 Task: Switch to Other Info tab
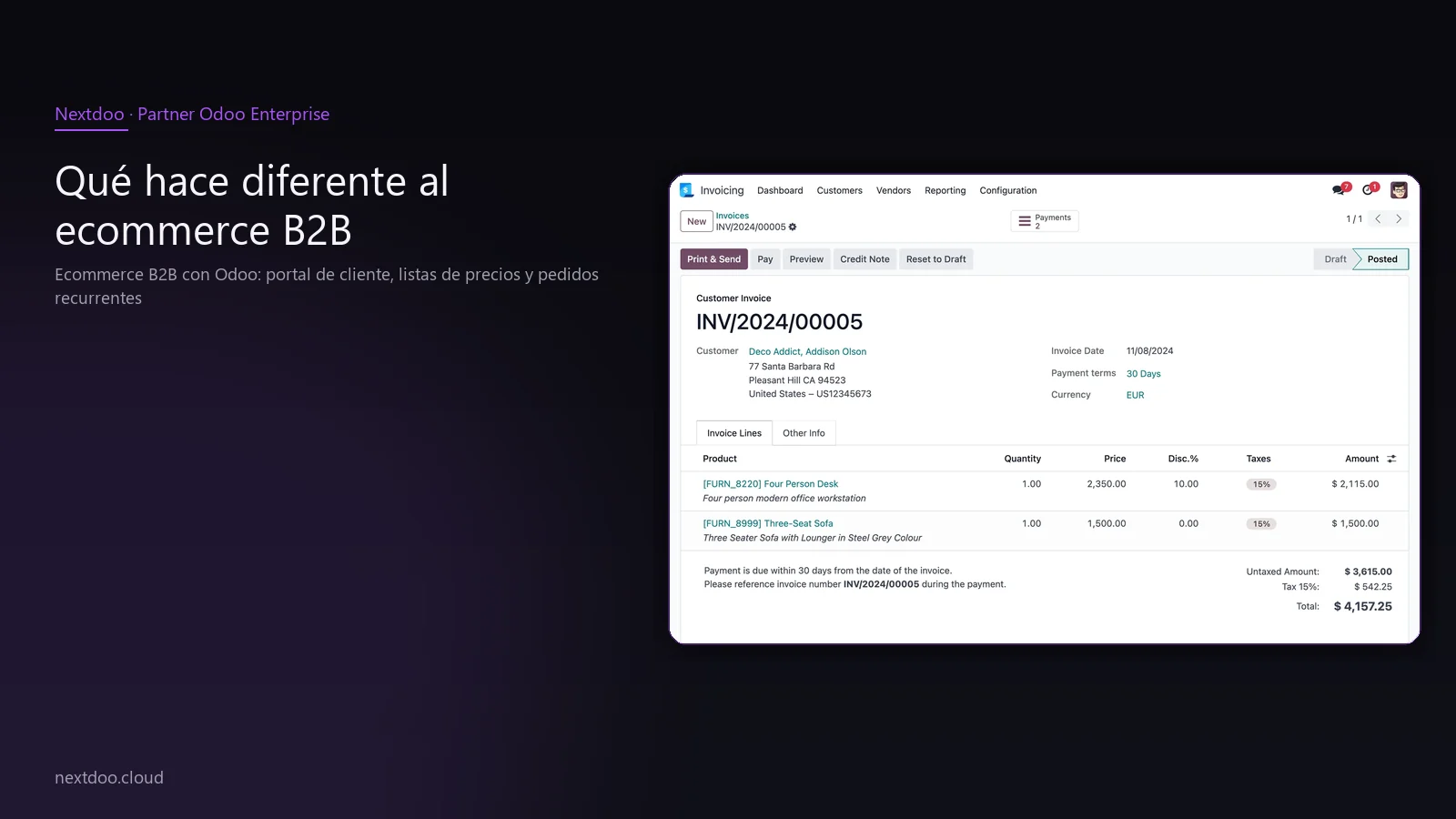(804, 433)
